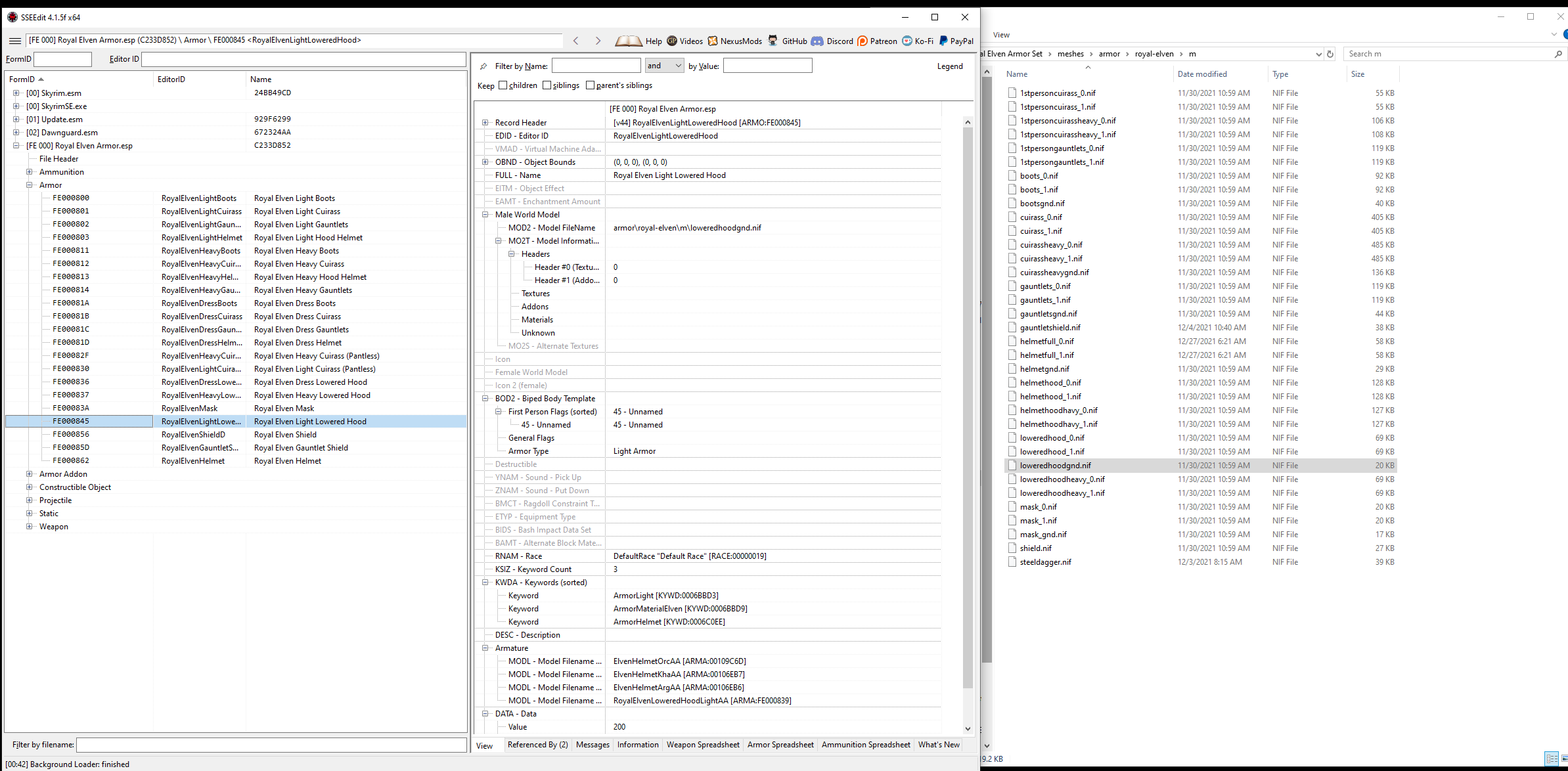Focus the Editor ID search field

[303, 59]
